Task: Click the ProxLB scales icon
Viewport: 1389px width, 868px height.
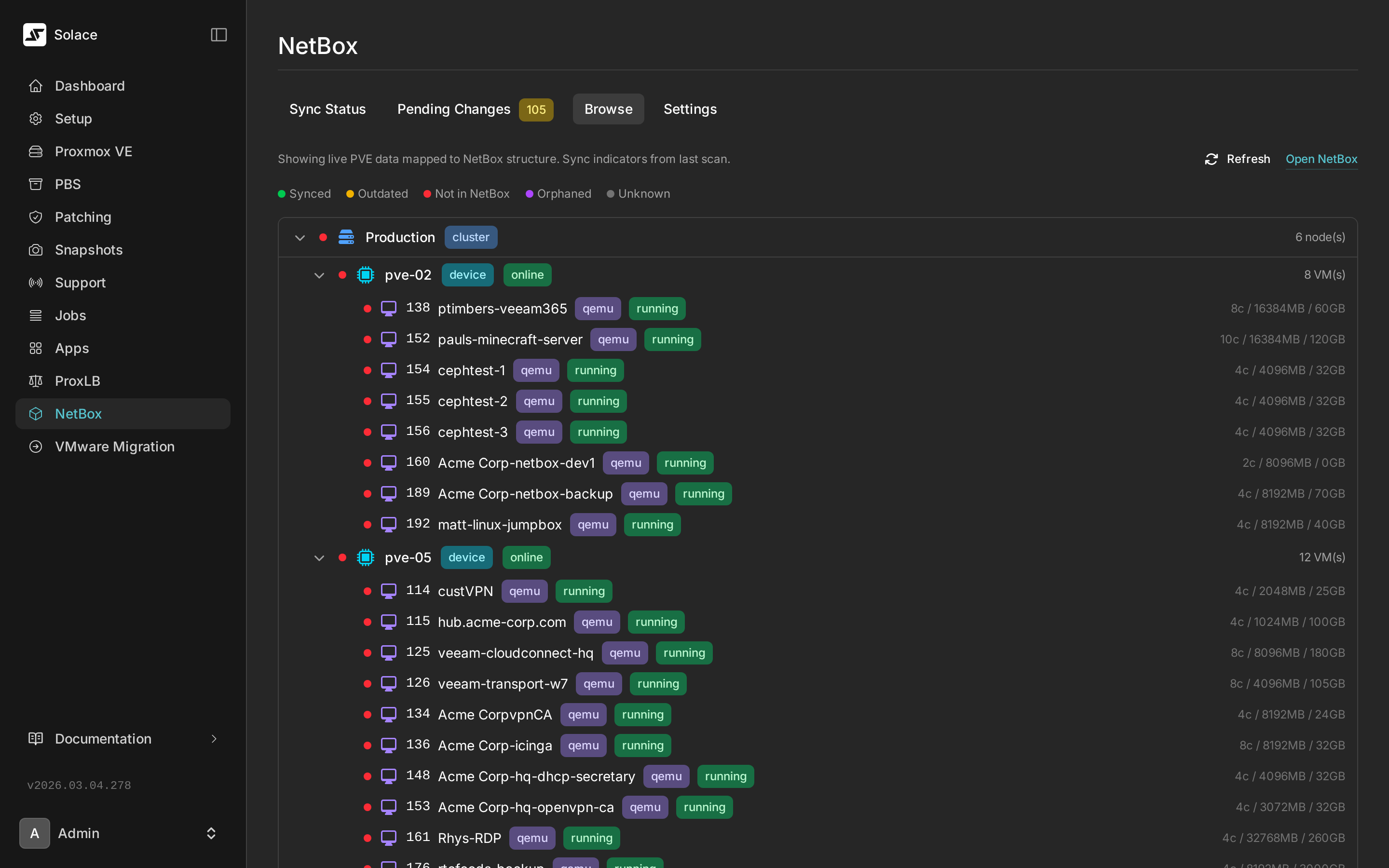Action: click(x=36, y=380)
